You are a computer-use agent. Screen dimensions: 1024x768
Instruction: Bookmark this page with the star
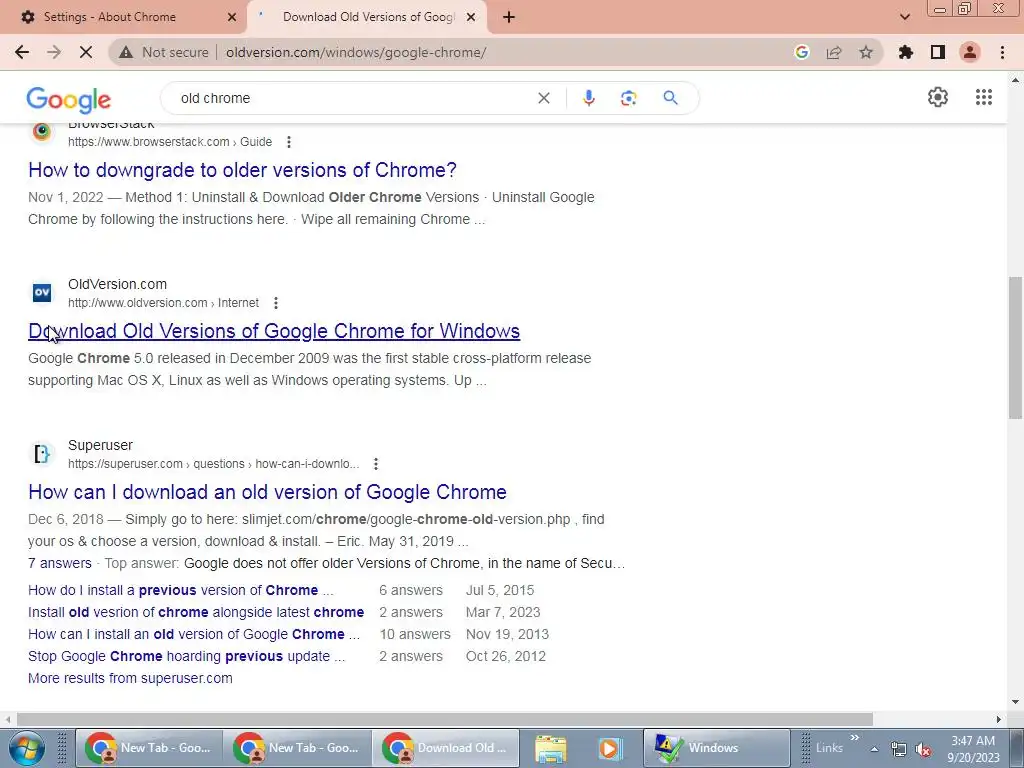click(x=866, y=52)
